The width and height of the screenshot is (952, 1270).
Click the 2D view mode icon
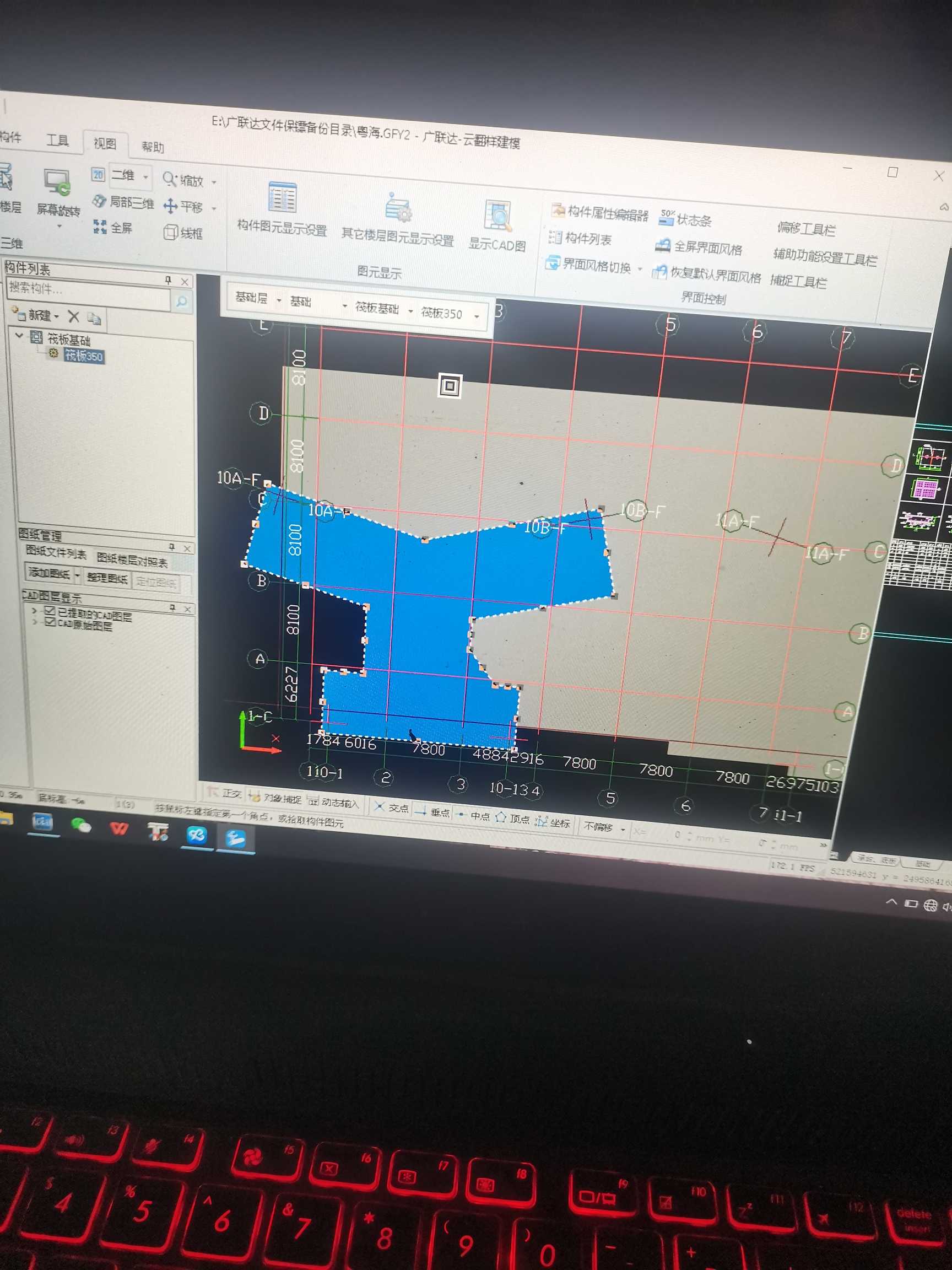point(98,174)
